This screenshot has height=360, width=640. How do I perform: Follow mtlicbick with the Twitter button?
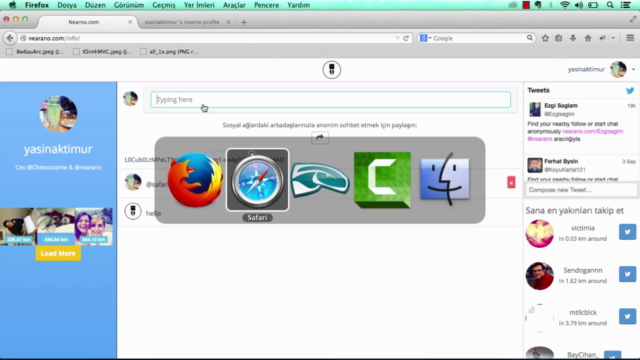[x=627, y=316]
